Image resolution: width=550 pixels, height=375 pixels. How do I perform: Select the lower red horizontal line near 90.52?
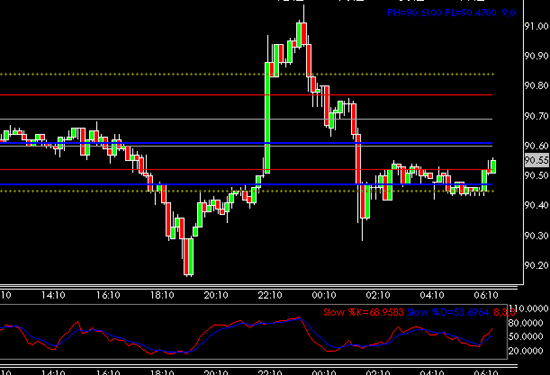(246, 170)
